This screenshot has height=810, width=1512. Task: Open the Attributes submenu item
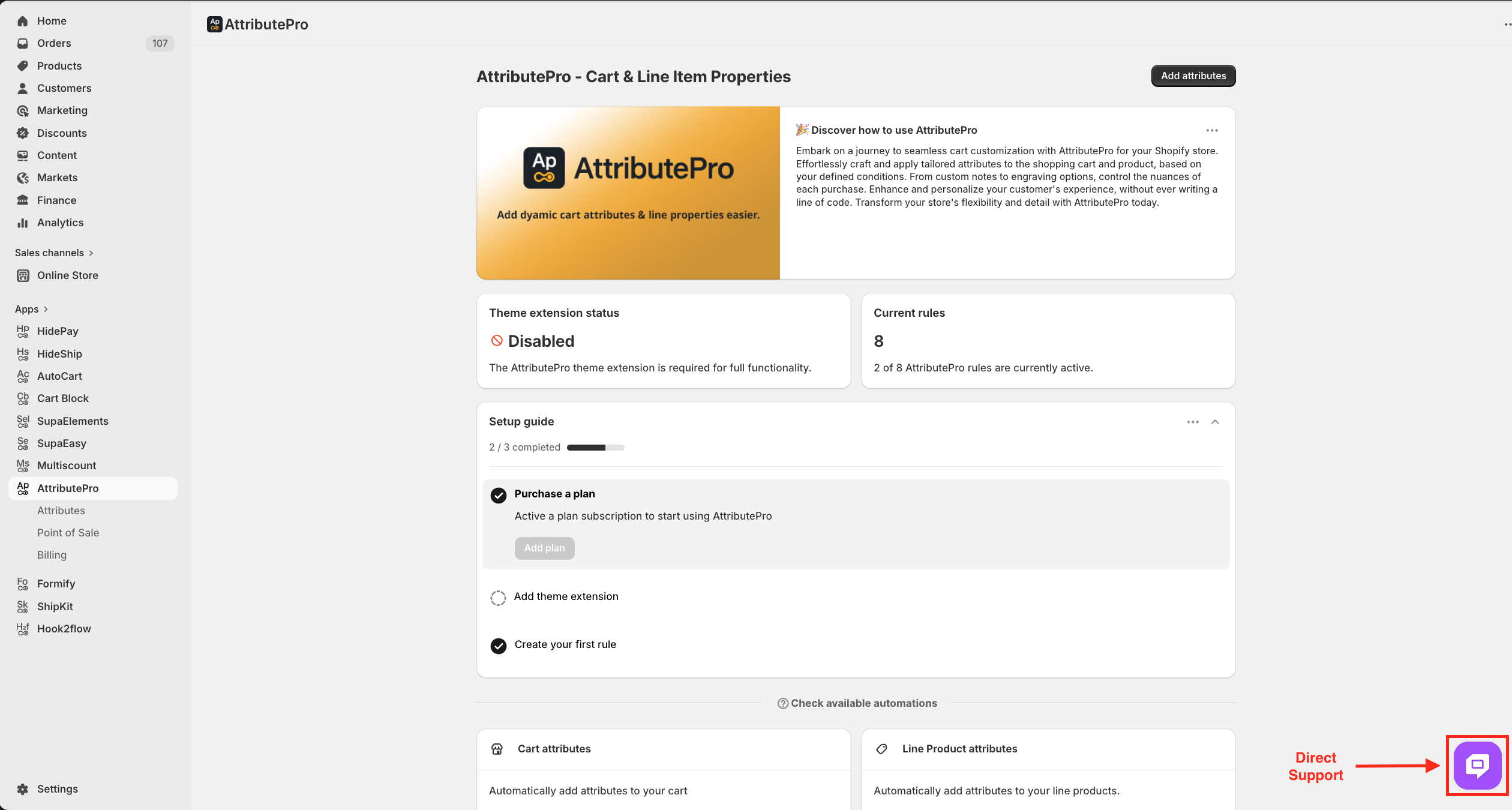61,511
